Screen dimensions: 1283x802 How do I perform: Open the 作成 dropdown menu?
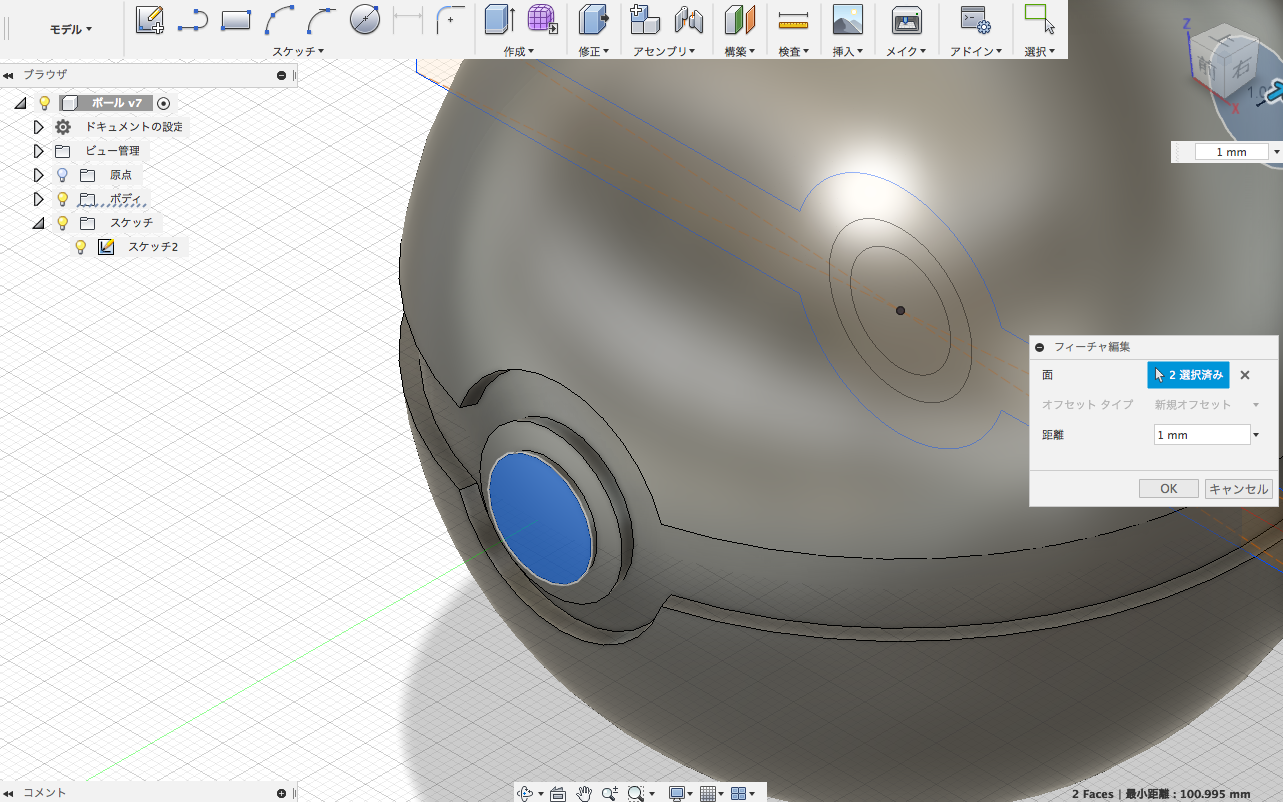(519, 51)
